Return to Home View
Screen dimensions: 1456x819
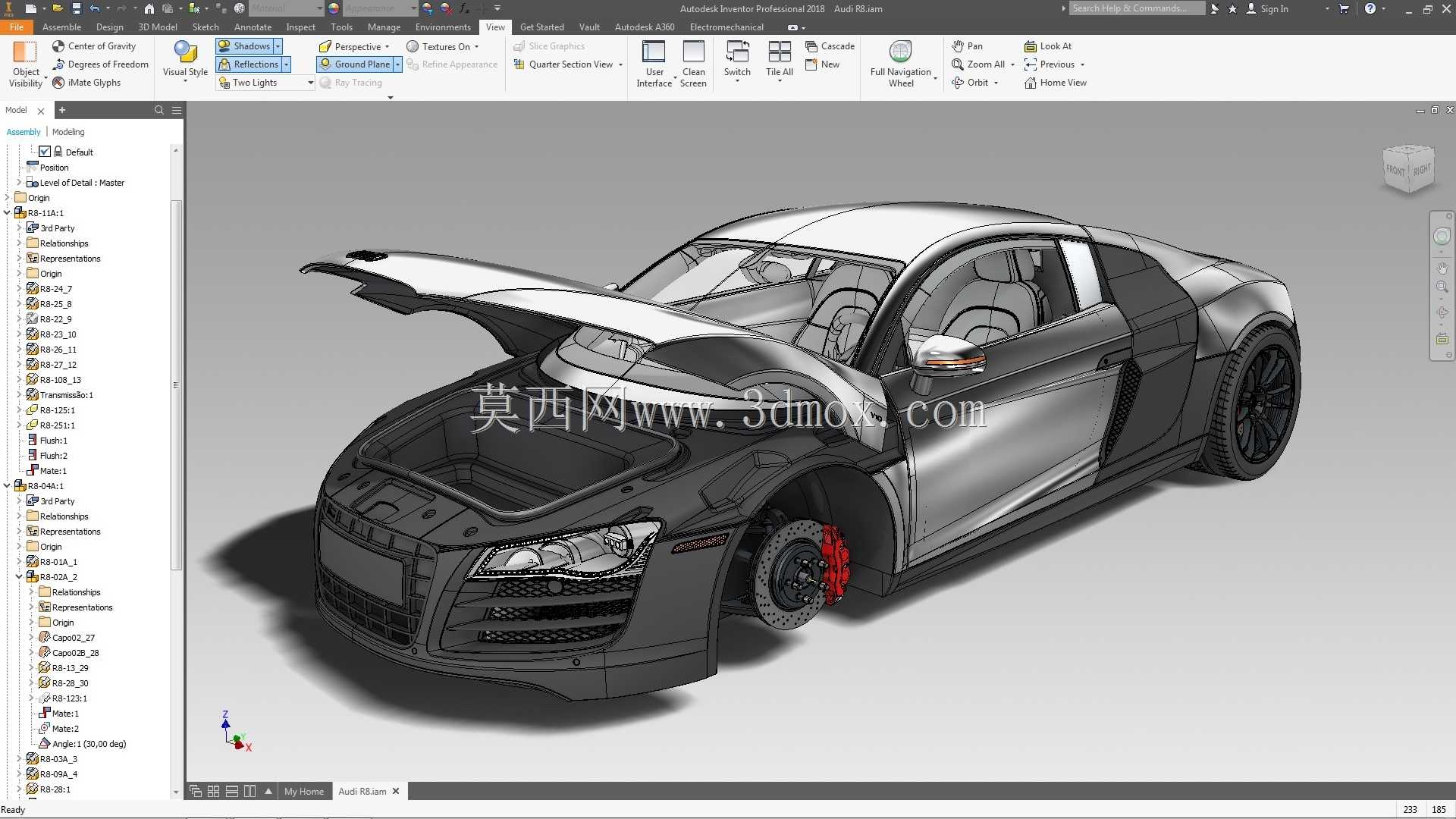click(1055, 83)
